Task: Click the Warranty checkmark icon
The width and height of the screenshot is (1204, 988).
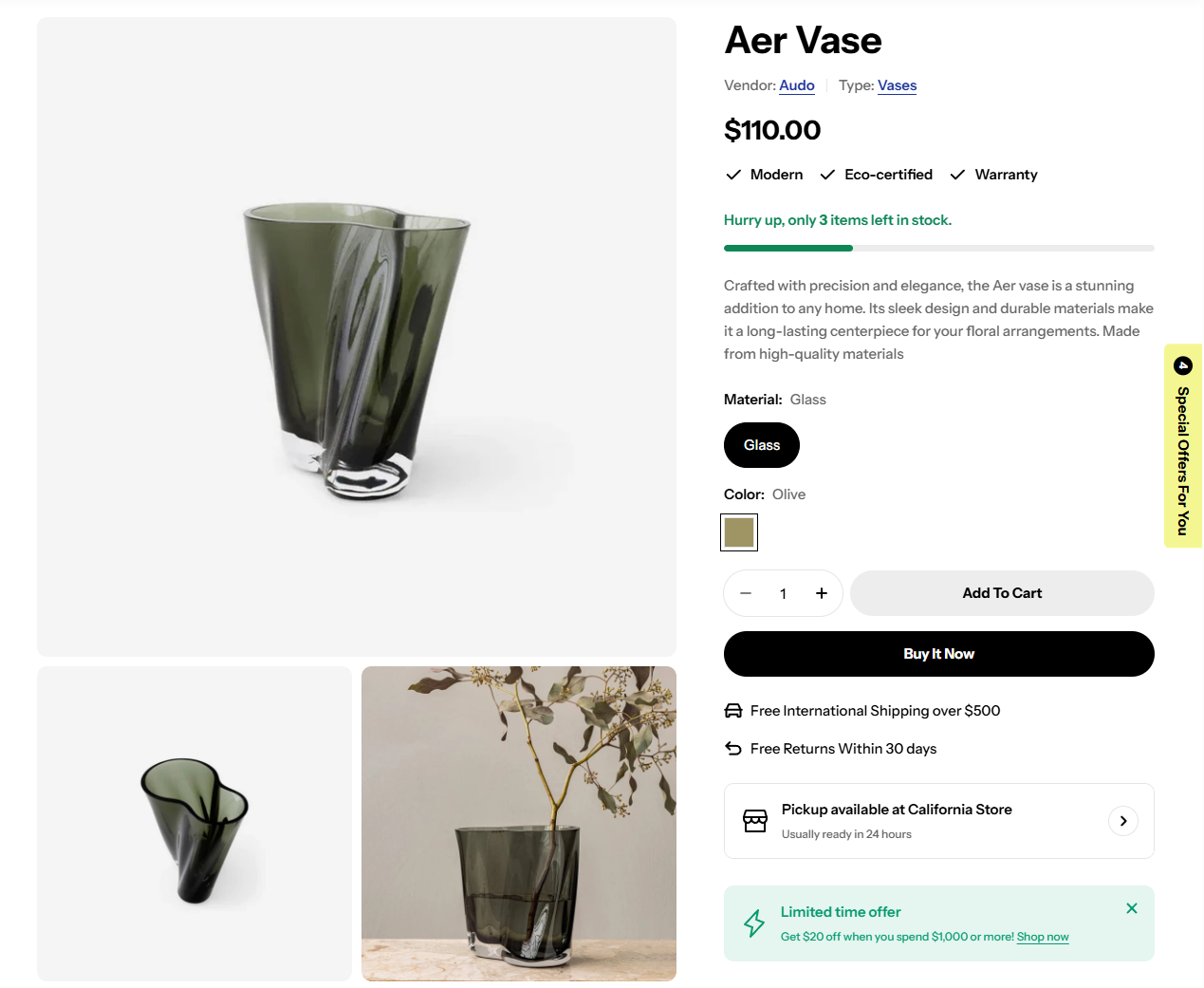Action: pos(957,175)
